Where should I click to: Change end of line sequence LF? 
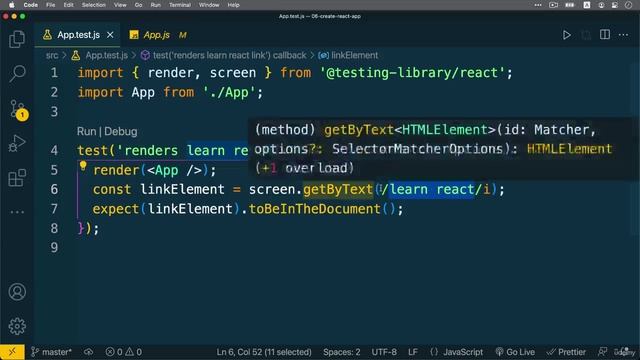pyautogui.click(x=413, y=352)
